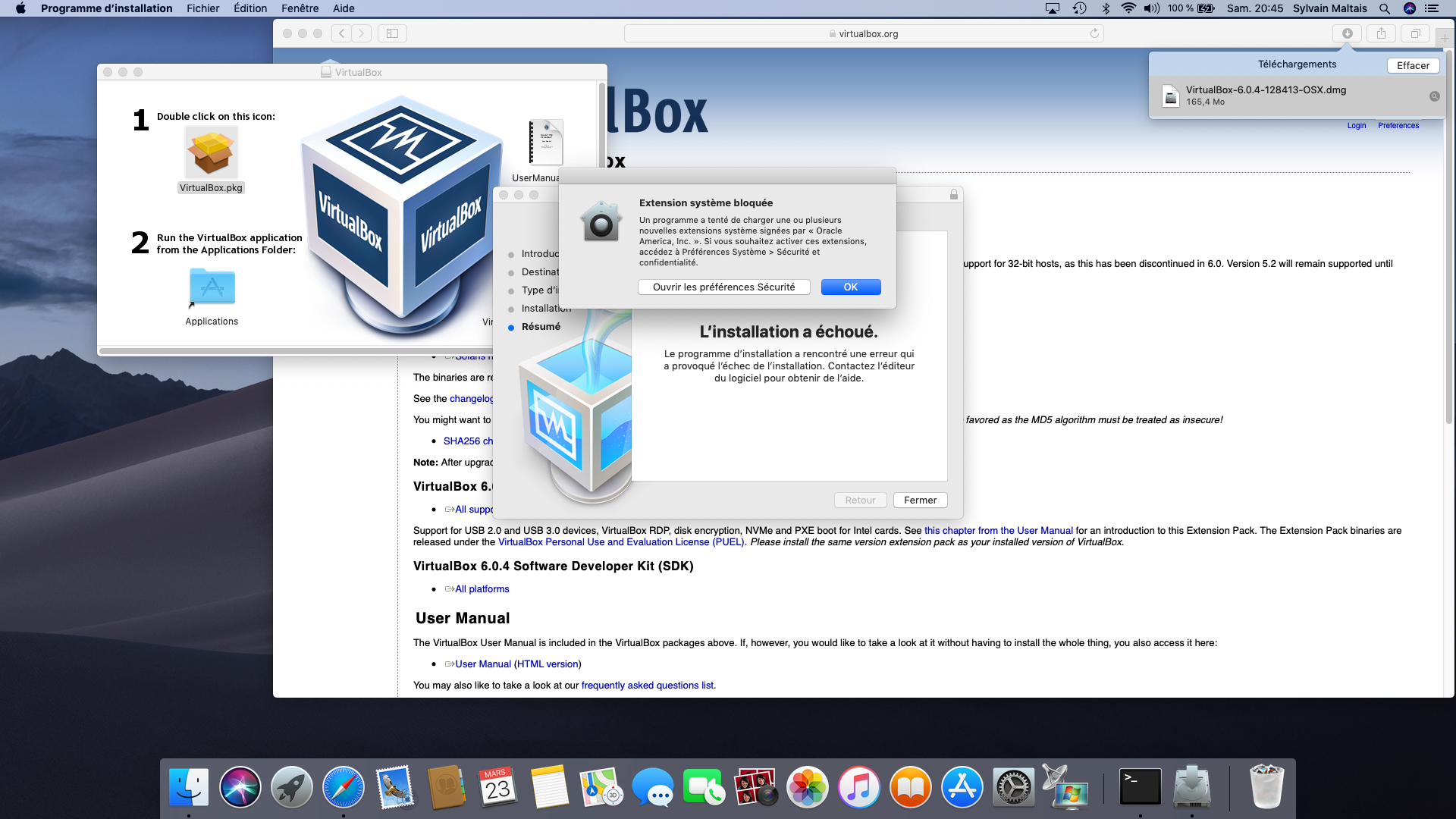
Task: Click Ouvrir les préférences Sécurité button
Action: click(723, 287)
